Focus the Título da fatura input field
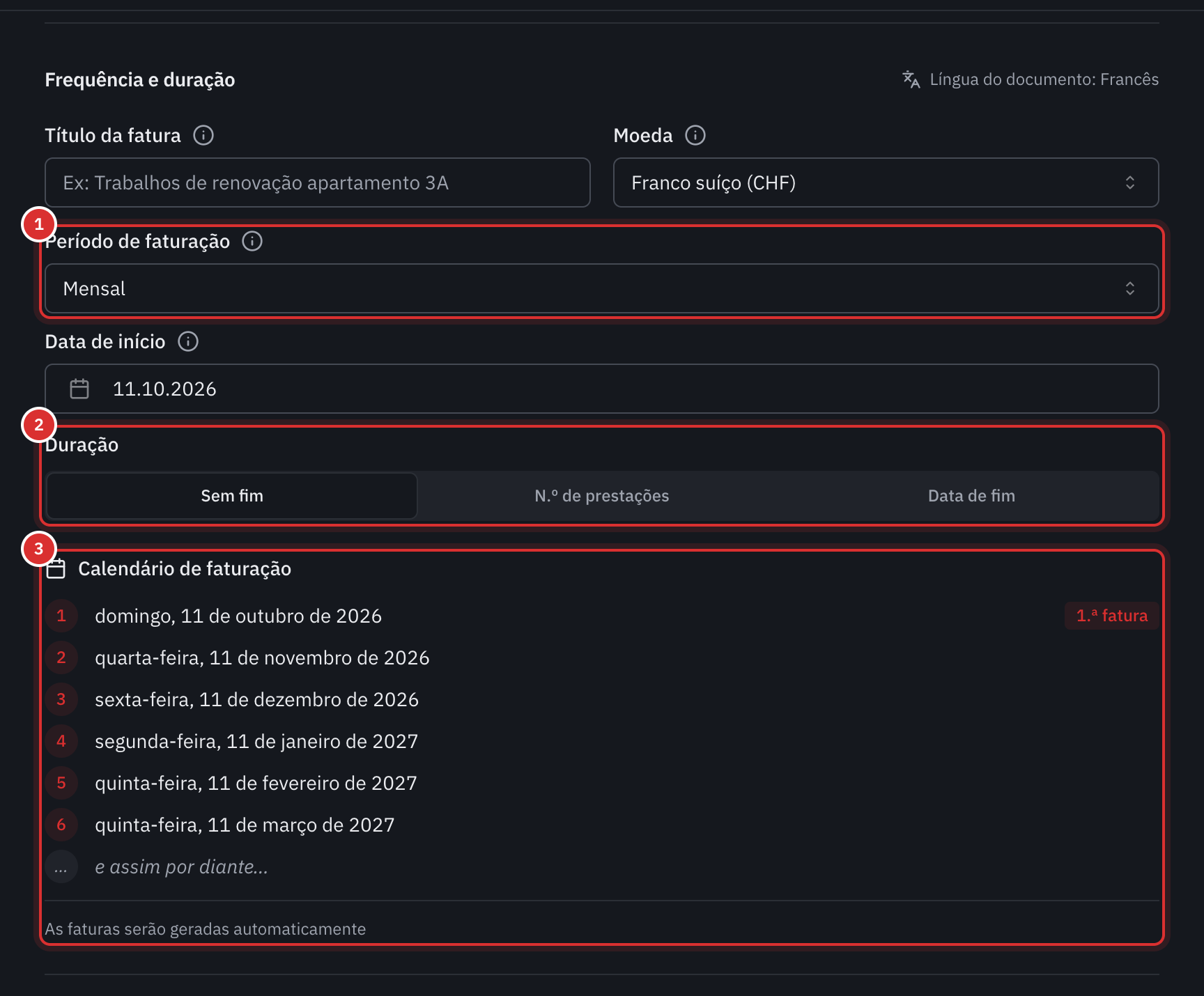 pos(318,182)
